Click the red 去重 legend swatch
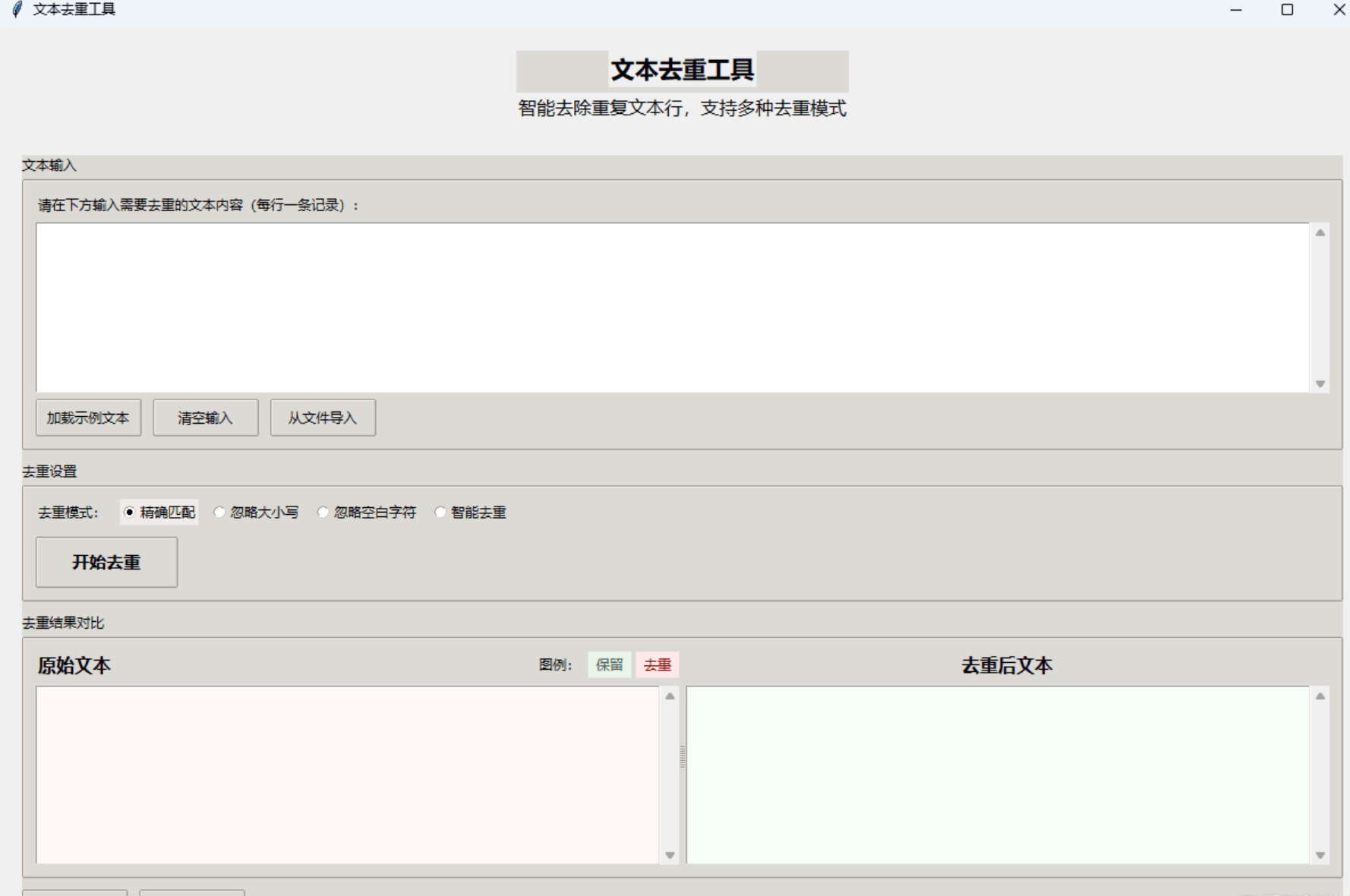1350x896 pixels. click(657, 665)
